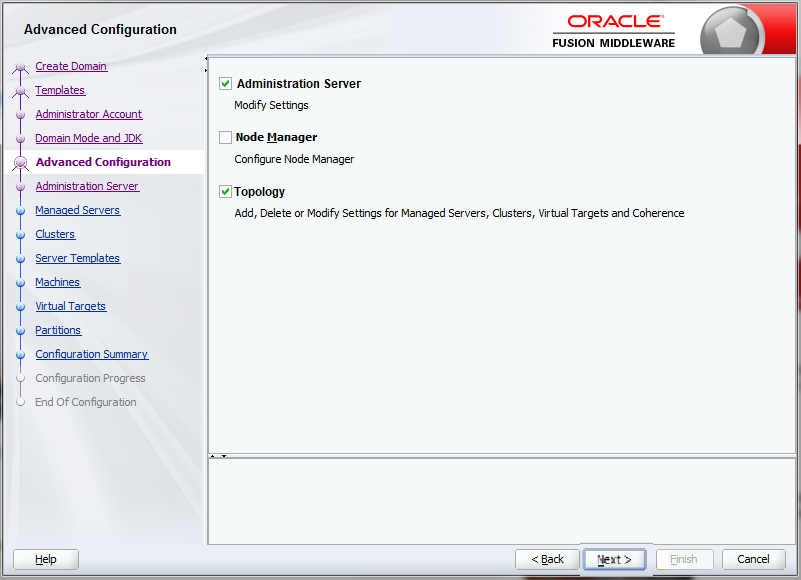Click the 'Modify Settings' description text
Screen dimensions: 801x580
tap(271, 105)
